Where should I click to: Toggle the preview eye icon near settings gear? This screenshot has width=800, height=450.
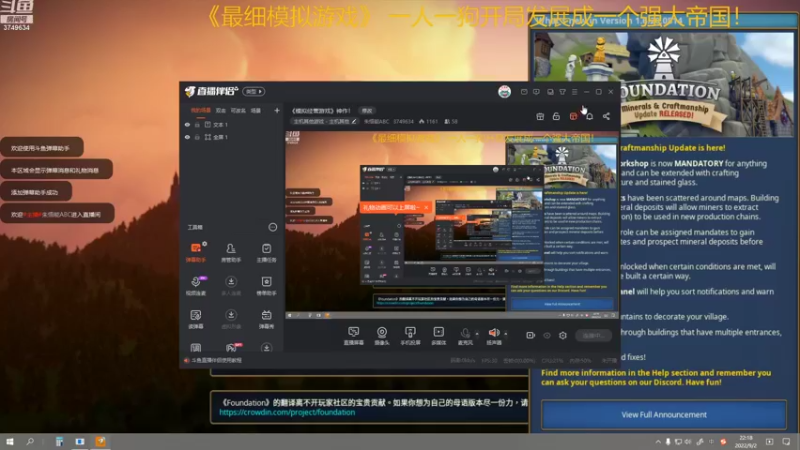pyautogui.click(x=547, y=335)
